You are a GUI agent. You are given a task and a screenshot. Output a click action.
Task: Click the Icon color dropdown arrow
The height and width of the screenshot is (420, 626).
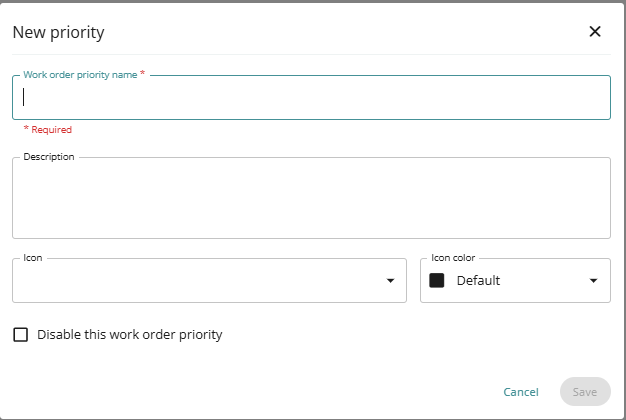click(x=594, y=281)
